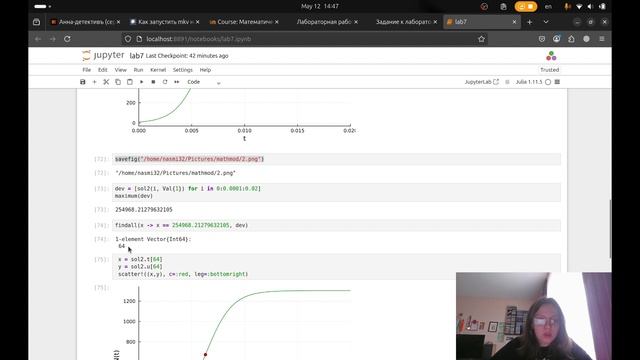Screen dimensions: 640x360
Task: Select the findall code cell
Action: (336, 225)
